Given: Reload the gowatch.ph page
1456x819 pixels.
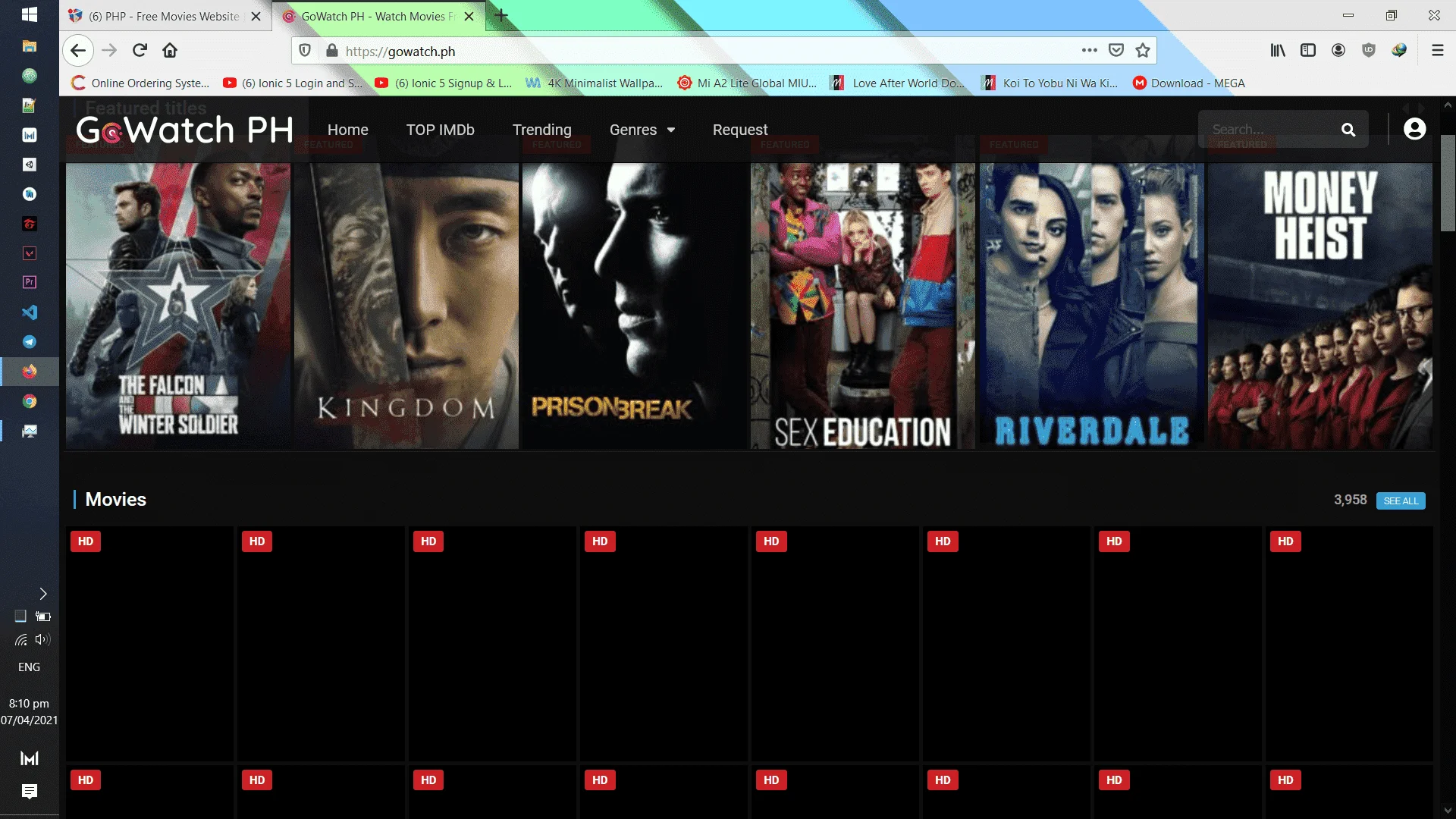Looking at the screenshot, I should point(140,51).
